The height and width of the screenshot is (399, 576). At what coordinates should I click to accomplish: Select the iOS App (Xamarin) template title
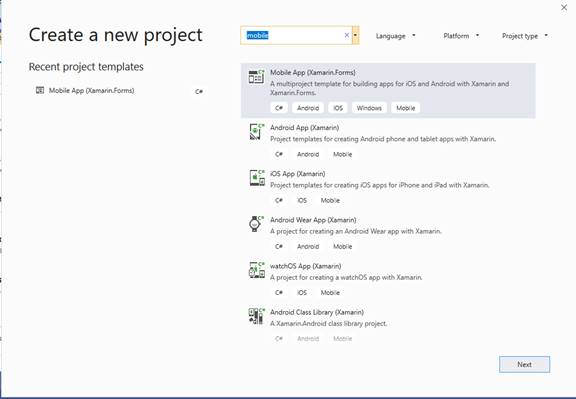pyautogui.click(x=298, y=174)
